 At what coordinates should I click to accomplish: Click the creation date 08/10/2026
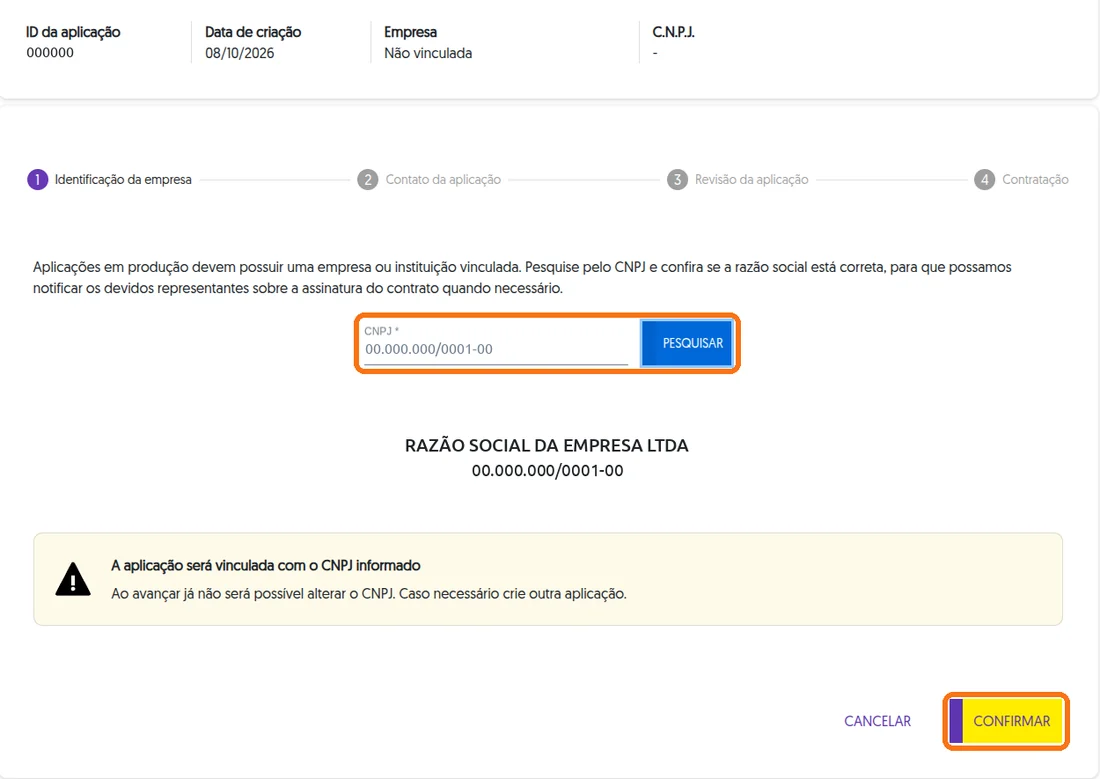click(239, 53)
